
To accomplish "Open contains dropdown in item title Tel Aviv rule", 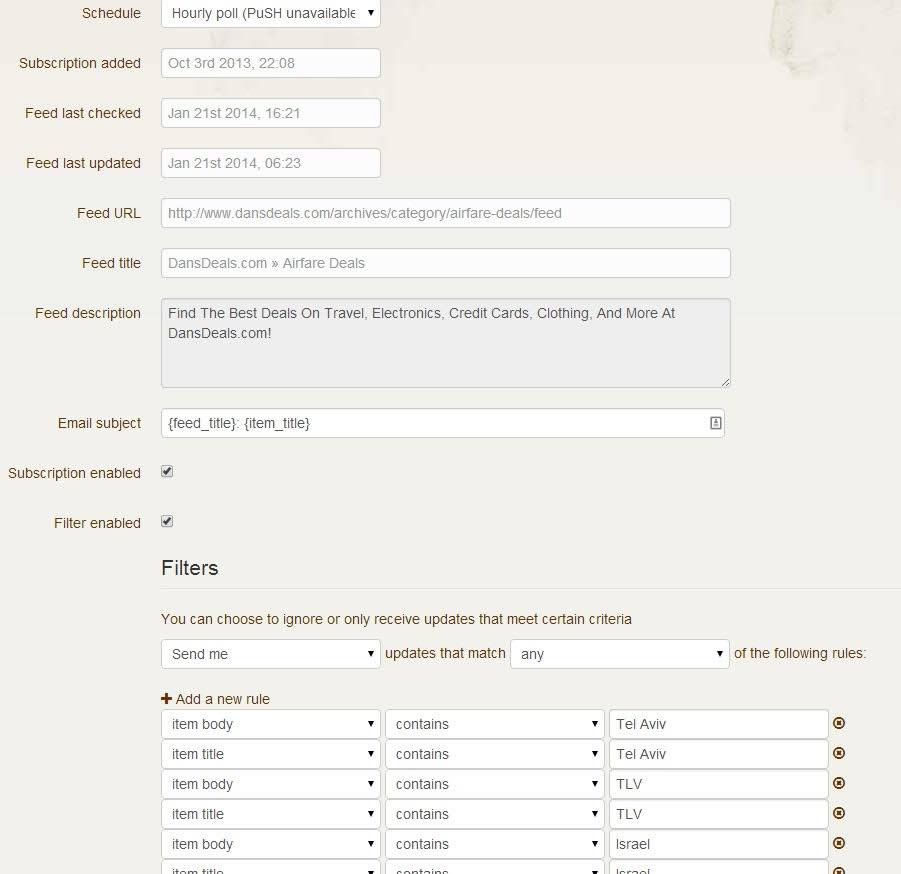I will (x=495, y=754).
